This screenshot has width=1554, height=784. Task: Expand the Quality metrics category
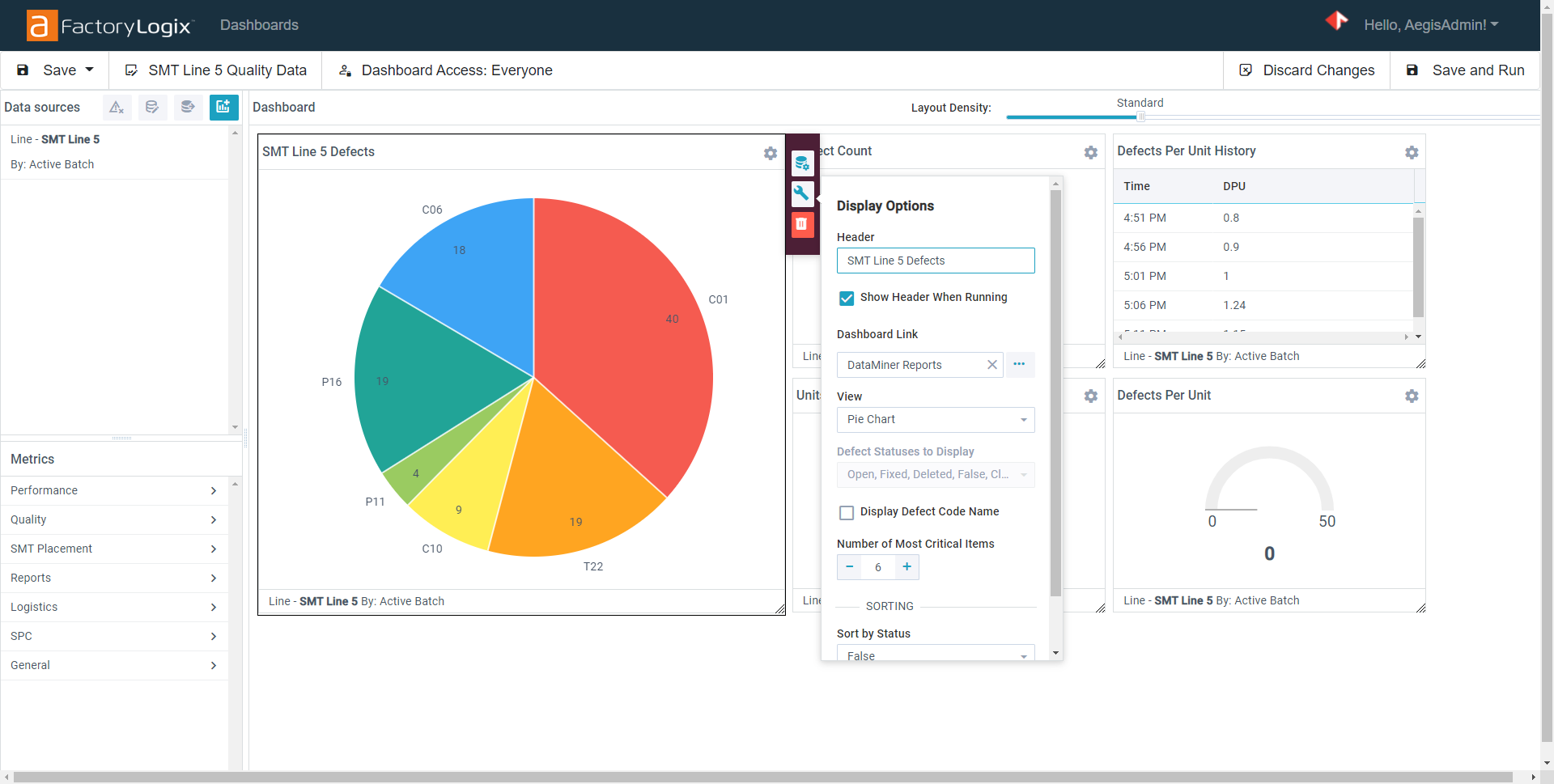click(x=113, y=519)
